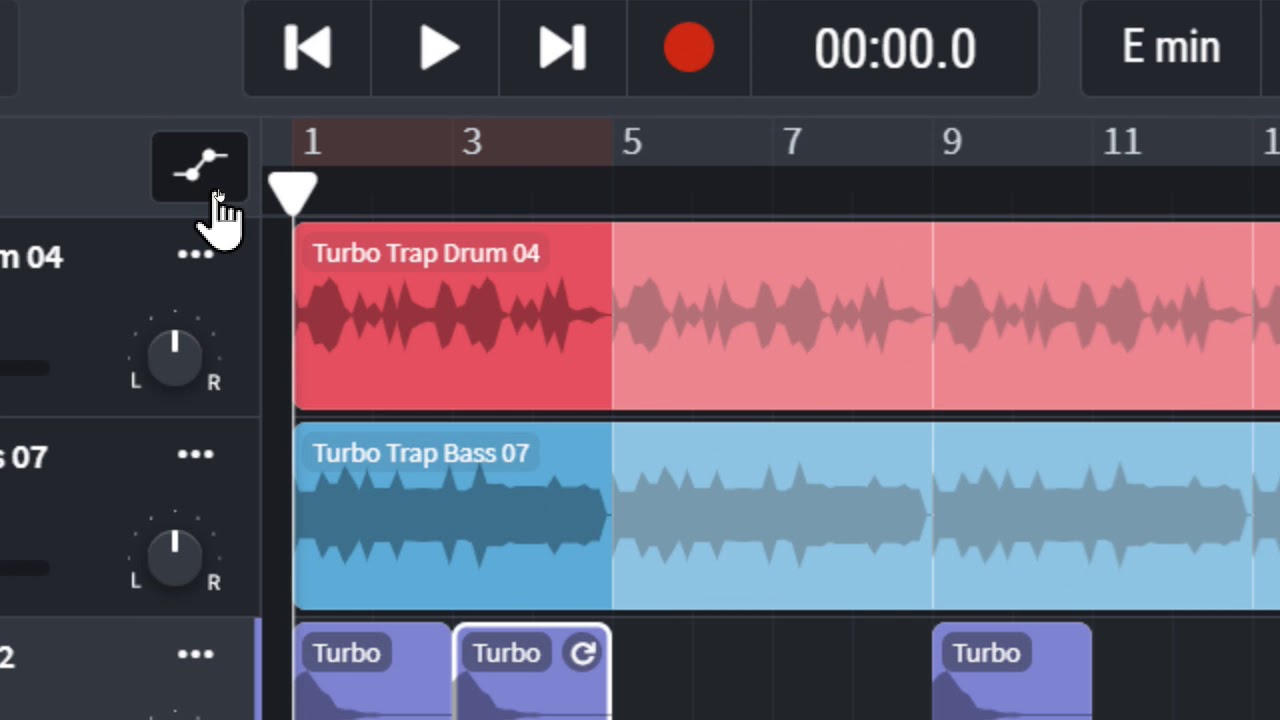Click bar 1 on the timeline ruler

pyautogui.click(x=312, y=142)
